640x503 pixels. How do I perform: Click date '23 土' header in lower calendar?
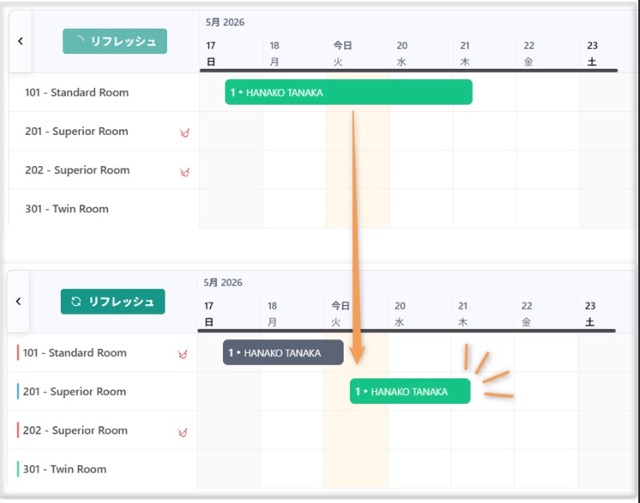pos(590,314)
